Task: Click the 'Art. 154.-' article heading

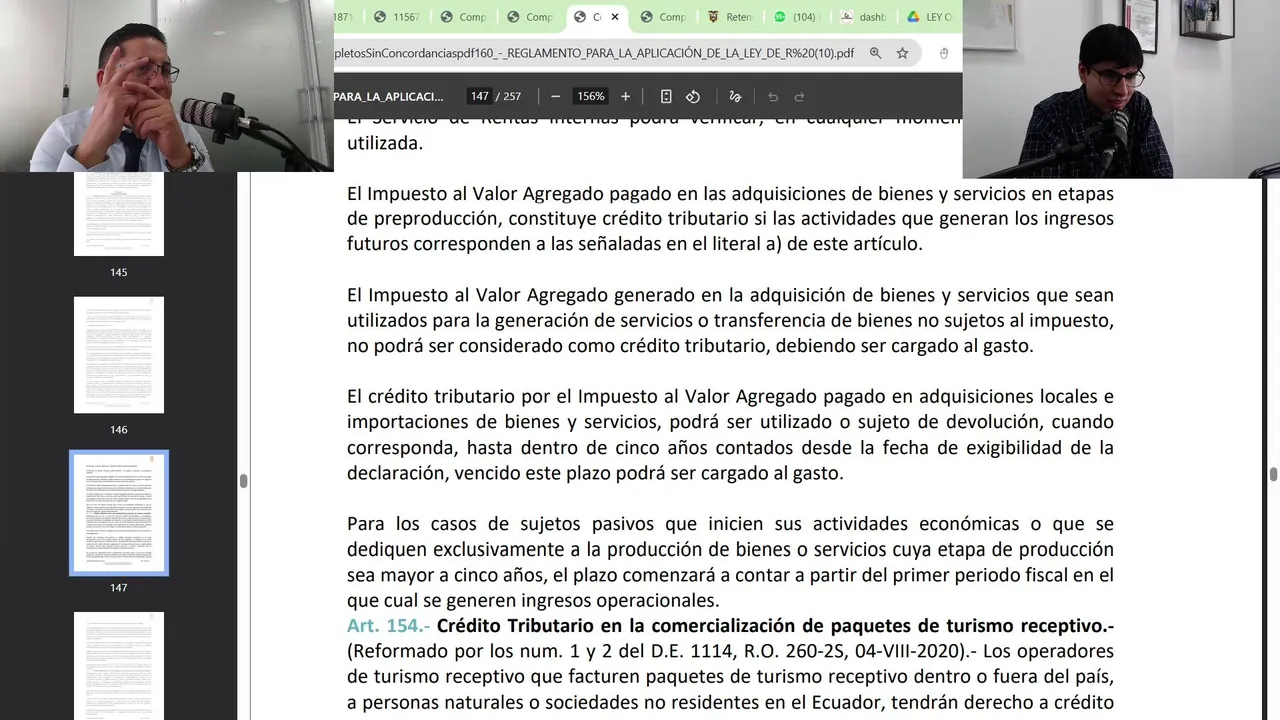Action: pos(389,626)
